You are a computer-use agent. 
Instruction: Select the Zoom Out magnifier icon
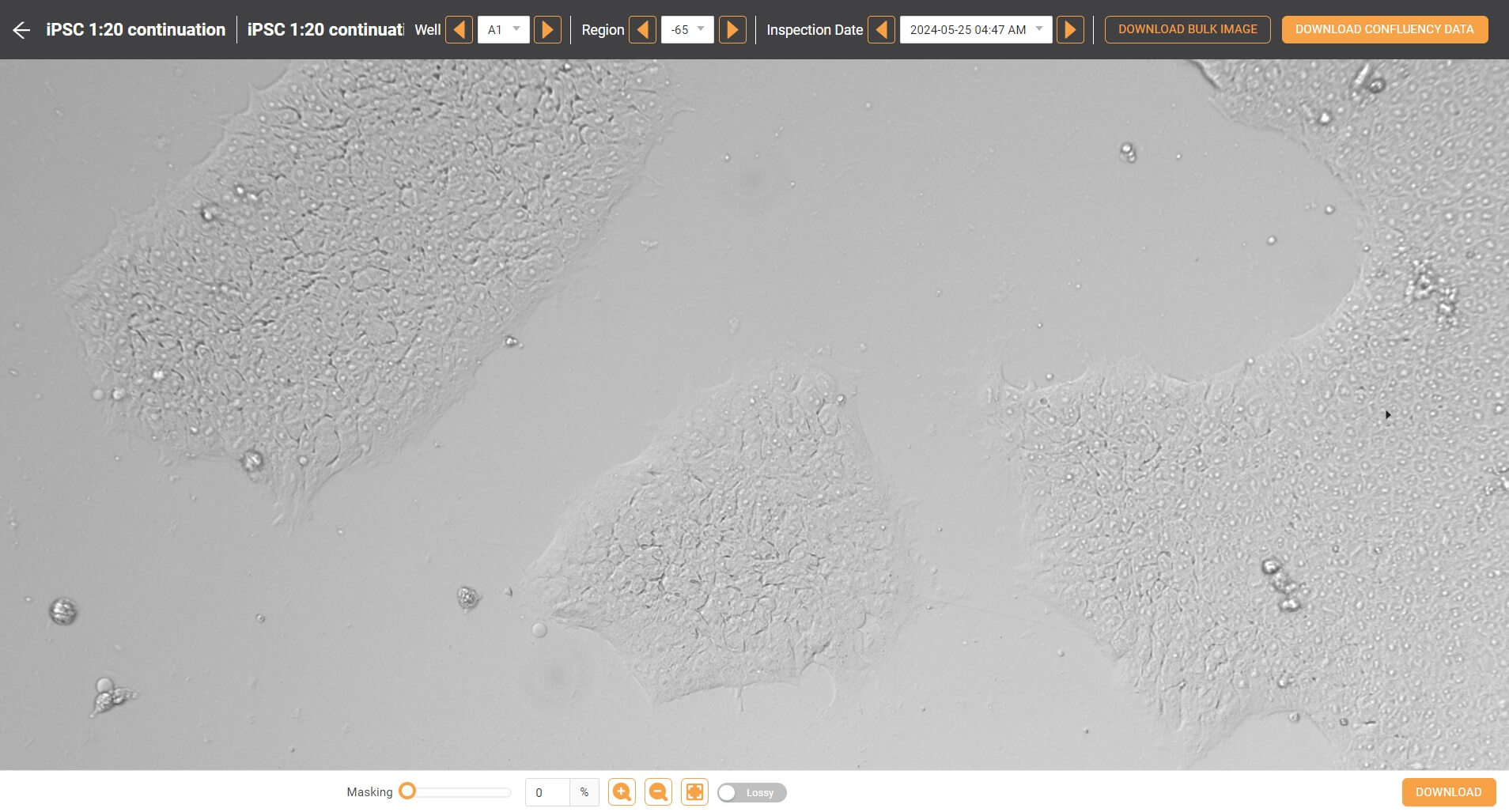pos(658,791)
